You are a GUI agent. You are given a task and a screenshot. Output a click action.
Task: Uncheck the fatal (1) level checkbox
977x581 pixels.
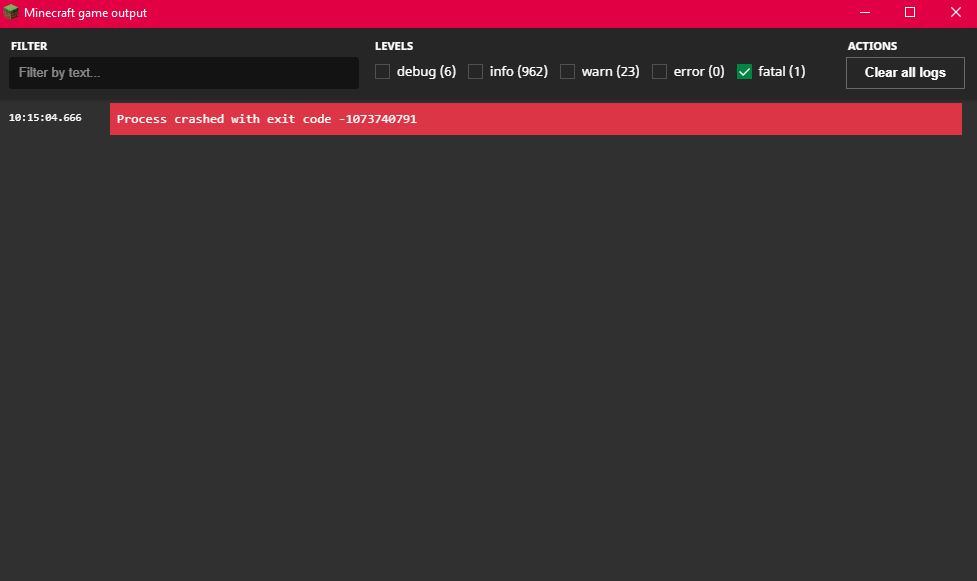tap(744, 72)
